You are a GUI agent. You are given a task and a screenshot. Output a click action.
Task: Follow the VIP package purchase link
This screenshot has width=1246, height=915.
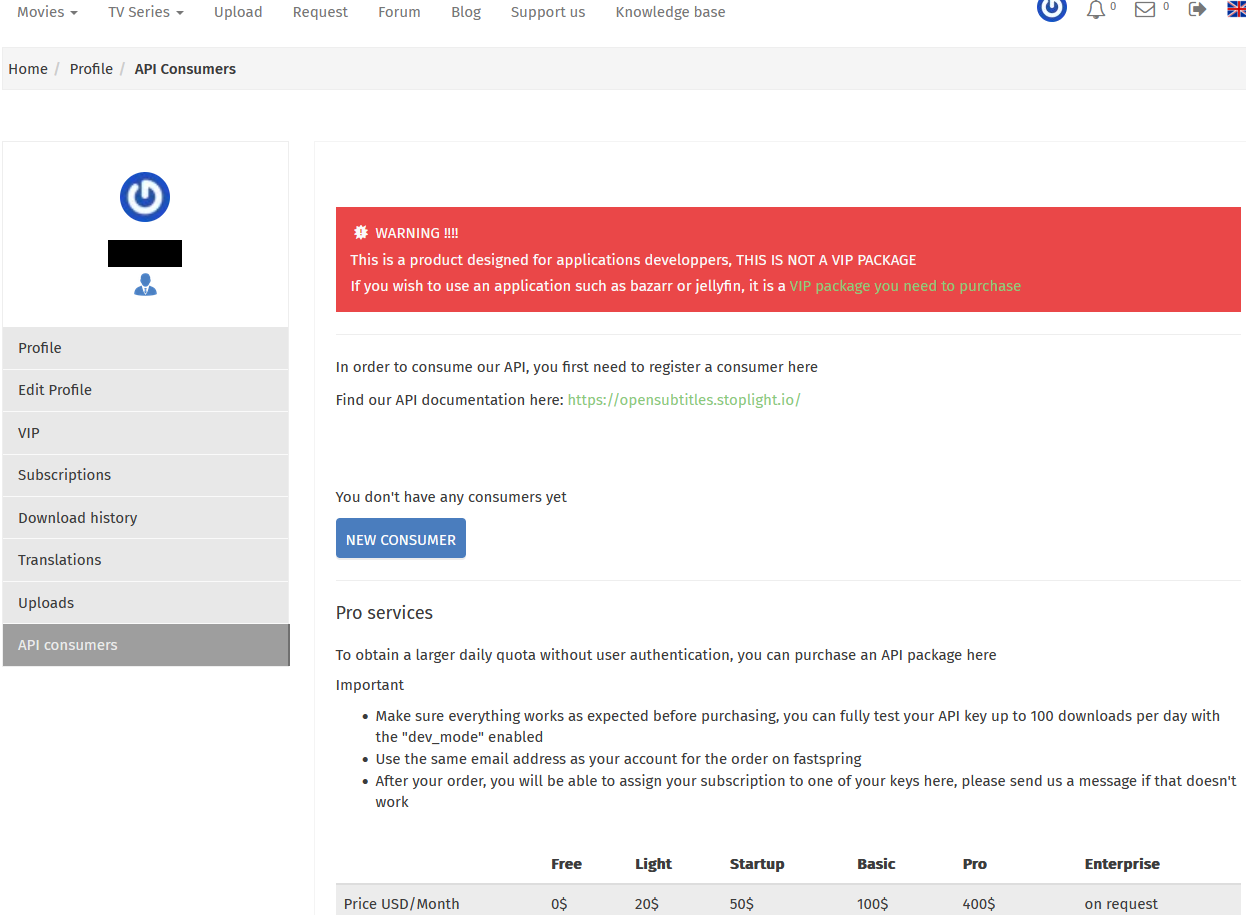click(904, 286)
